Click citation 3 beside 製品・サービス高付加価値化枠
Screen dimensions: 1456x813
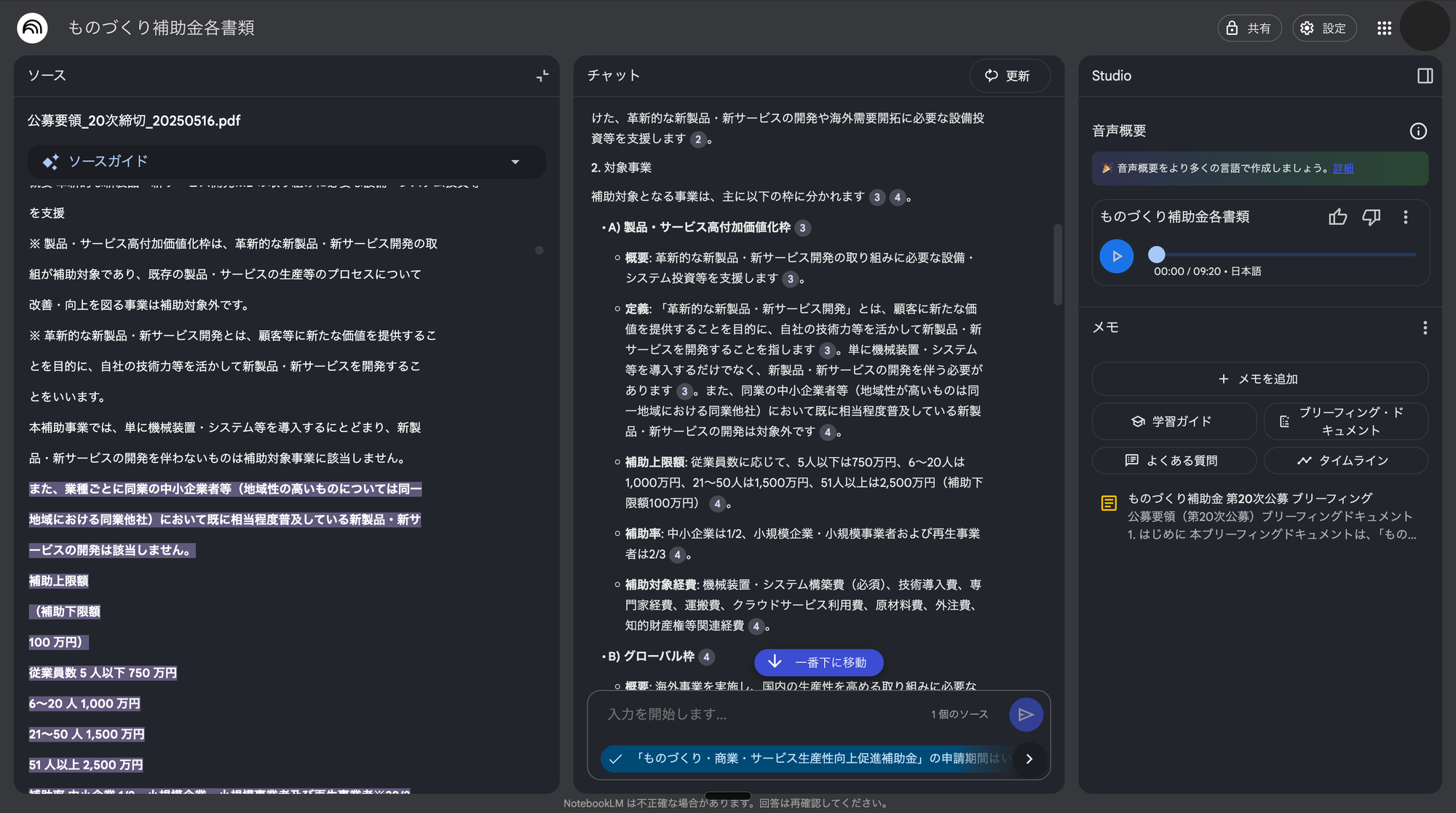(x=802, y=228)
